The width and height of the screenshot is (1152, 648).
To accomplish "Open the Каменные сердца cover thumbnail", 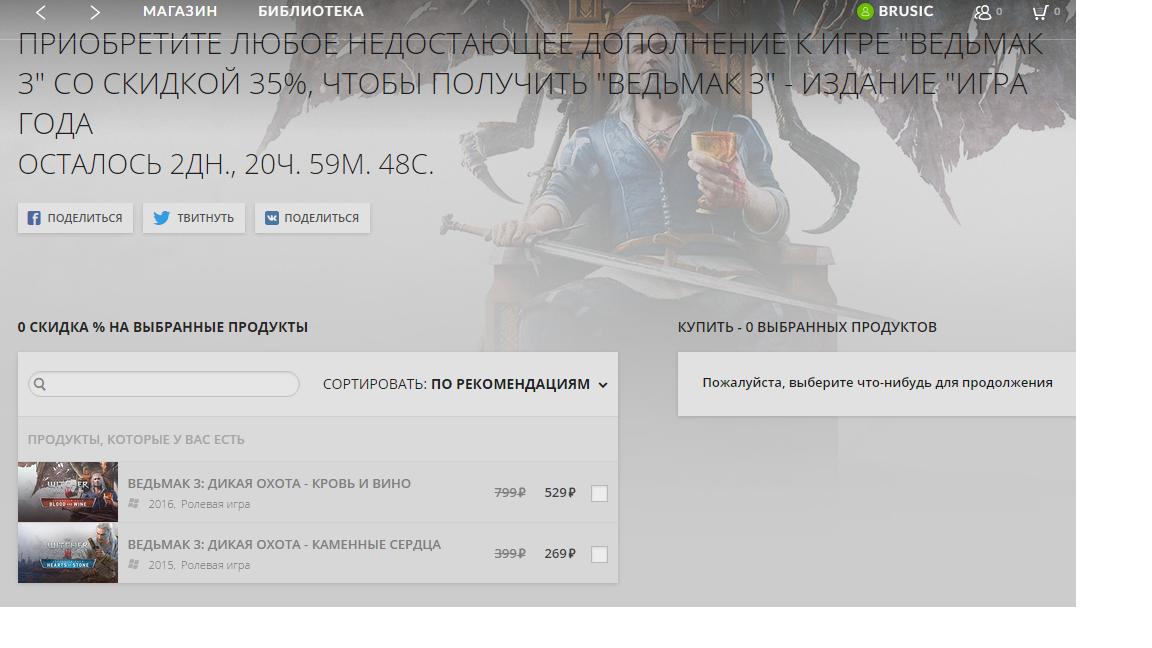I will 68,553.
